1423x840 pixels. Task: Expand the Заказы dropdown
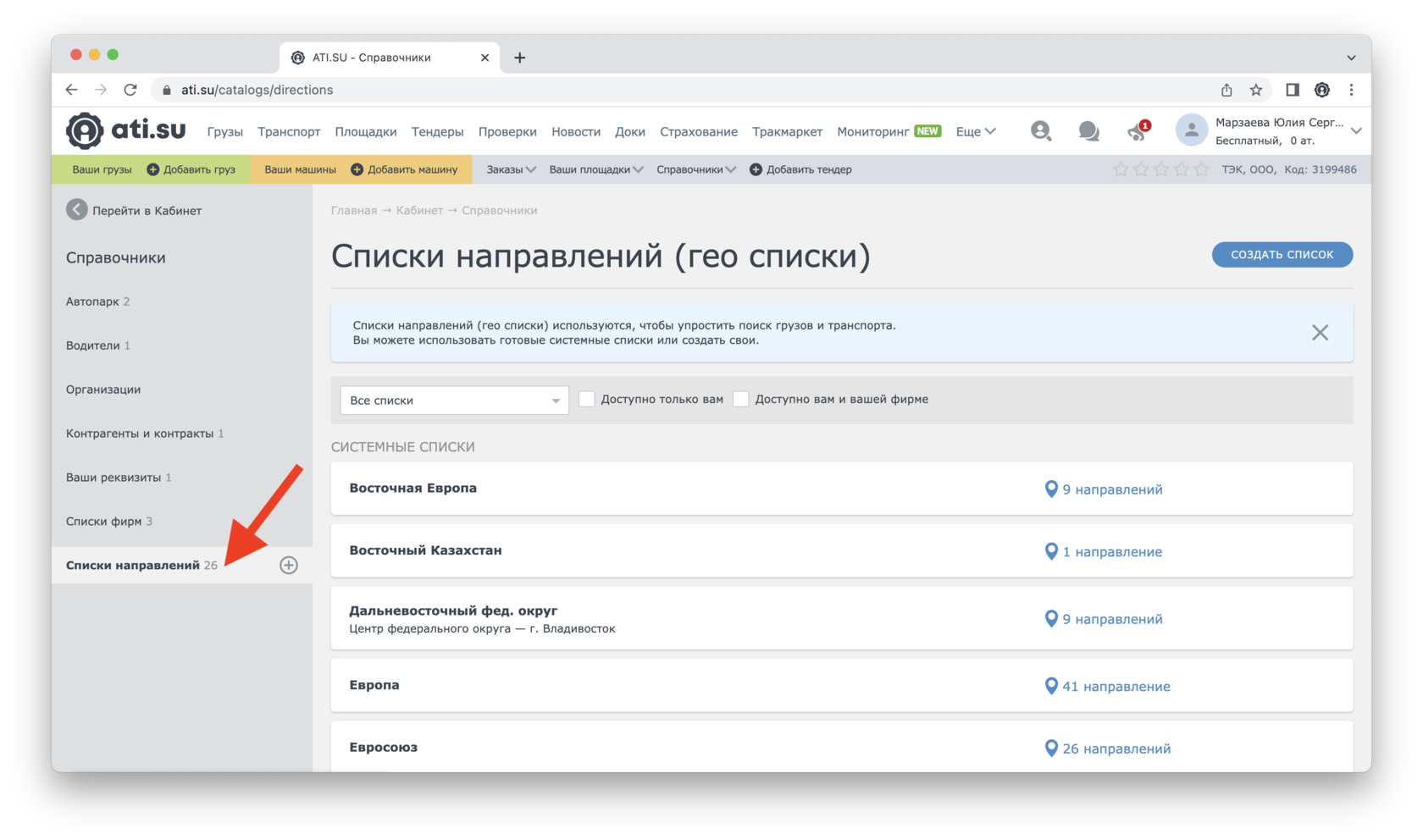(511, 169)
